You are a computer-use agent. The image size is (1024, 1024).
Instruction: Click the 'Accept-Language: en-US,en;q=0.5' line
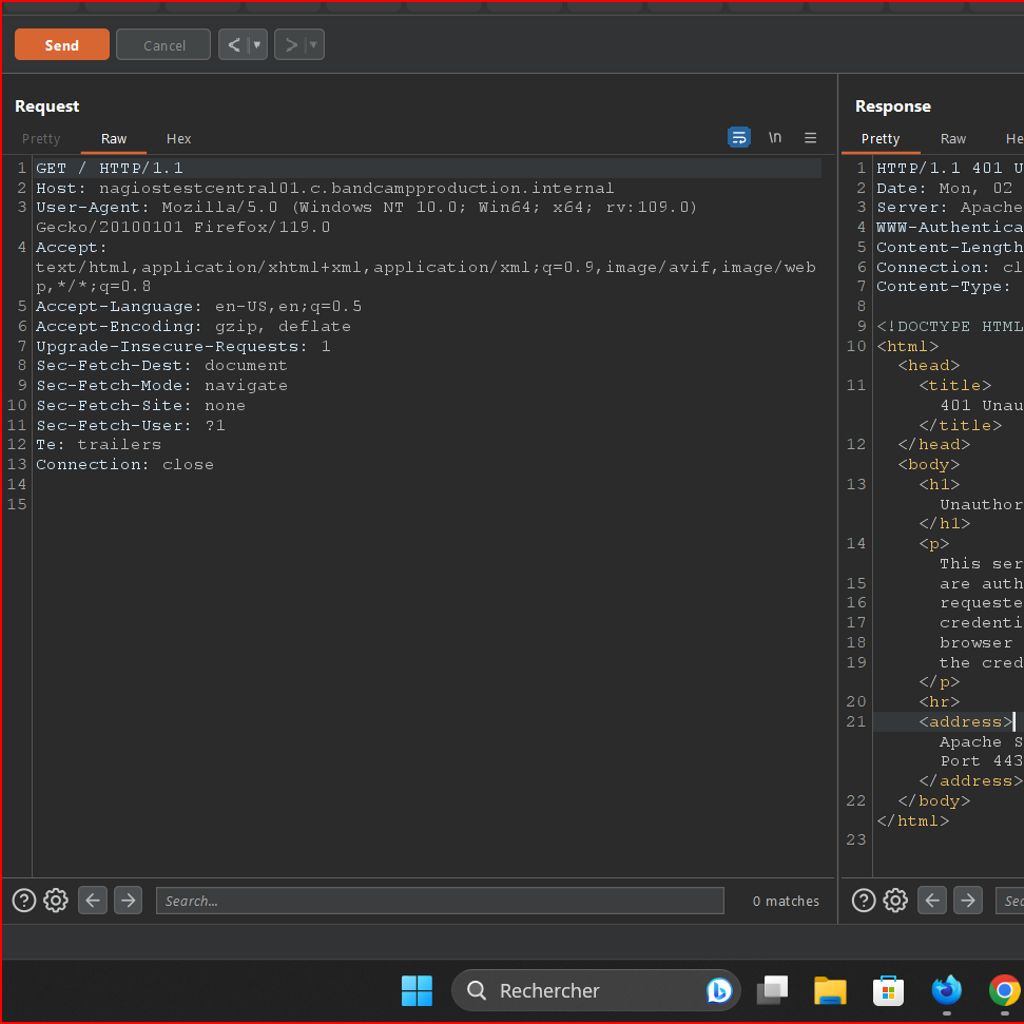point(199,306)
